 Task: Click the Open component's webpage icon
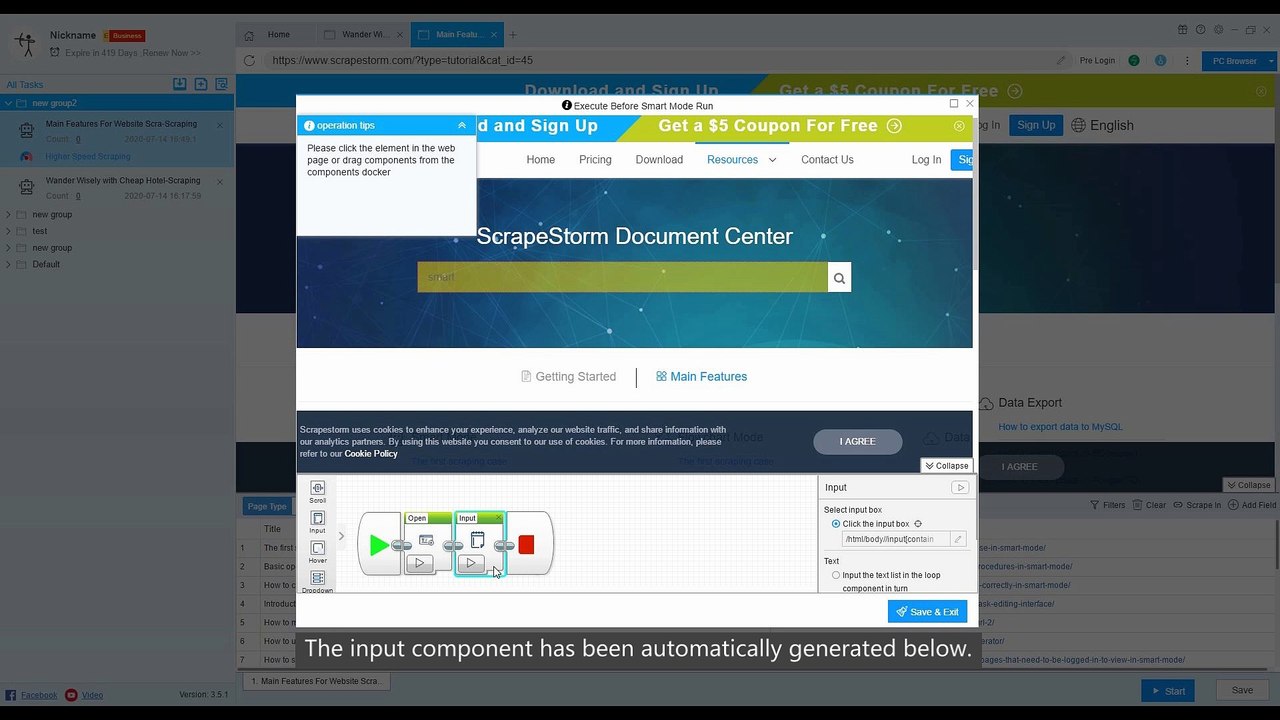426,540
